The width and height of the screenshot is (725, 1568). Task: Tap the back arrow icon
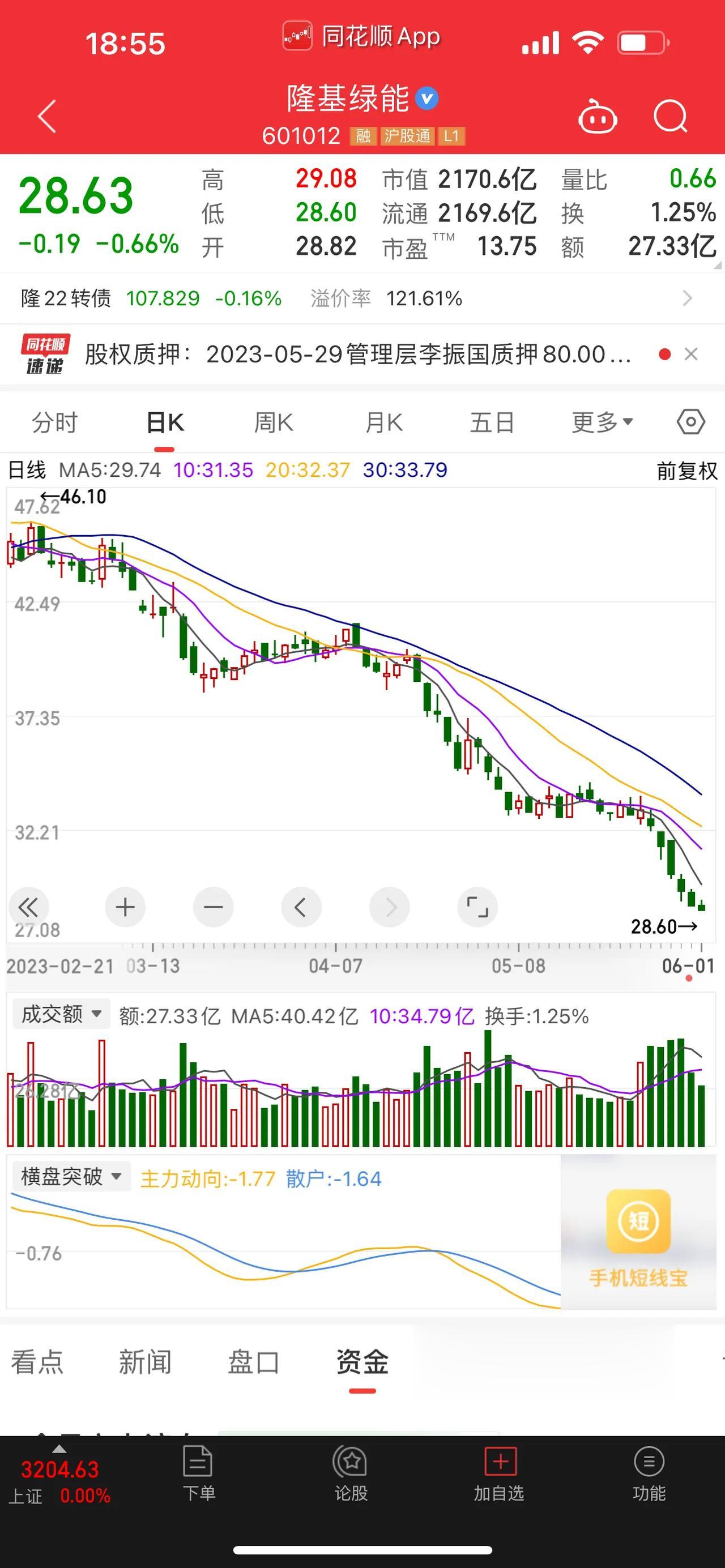point(47,116)
